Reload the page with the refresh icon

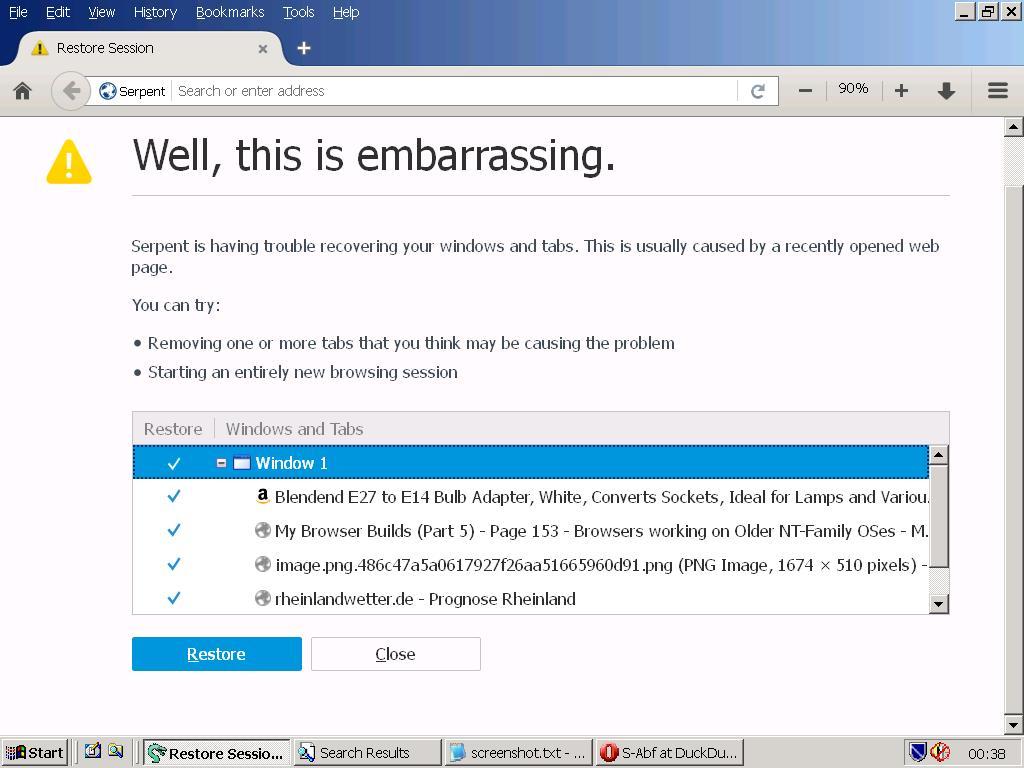(758, 91)
